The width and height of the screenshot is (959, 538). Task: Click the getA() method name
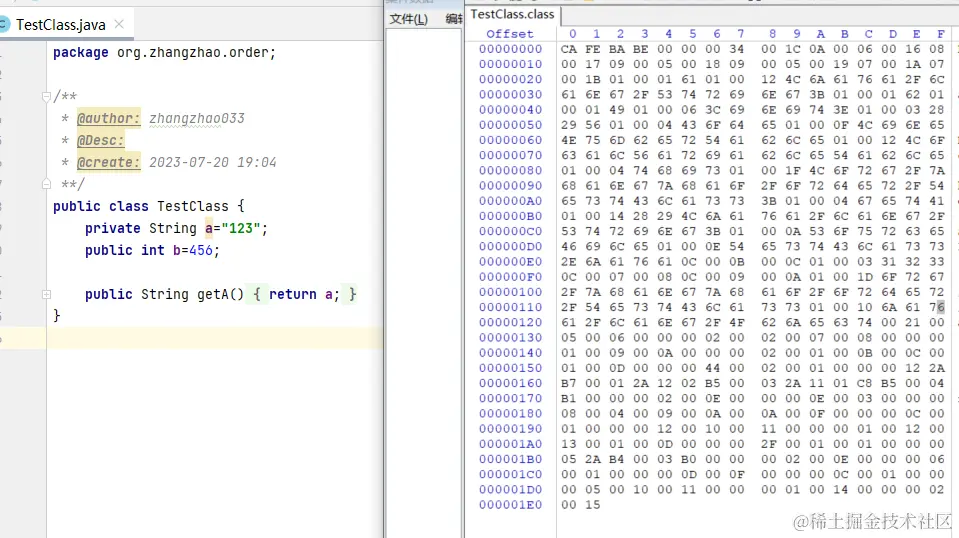point(220,295)
